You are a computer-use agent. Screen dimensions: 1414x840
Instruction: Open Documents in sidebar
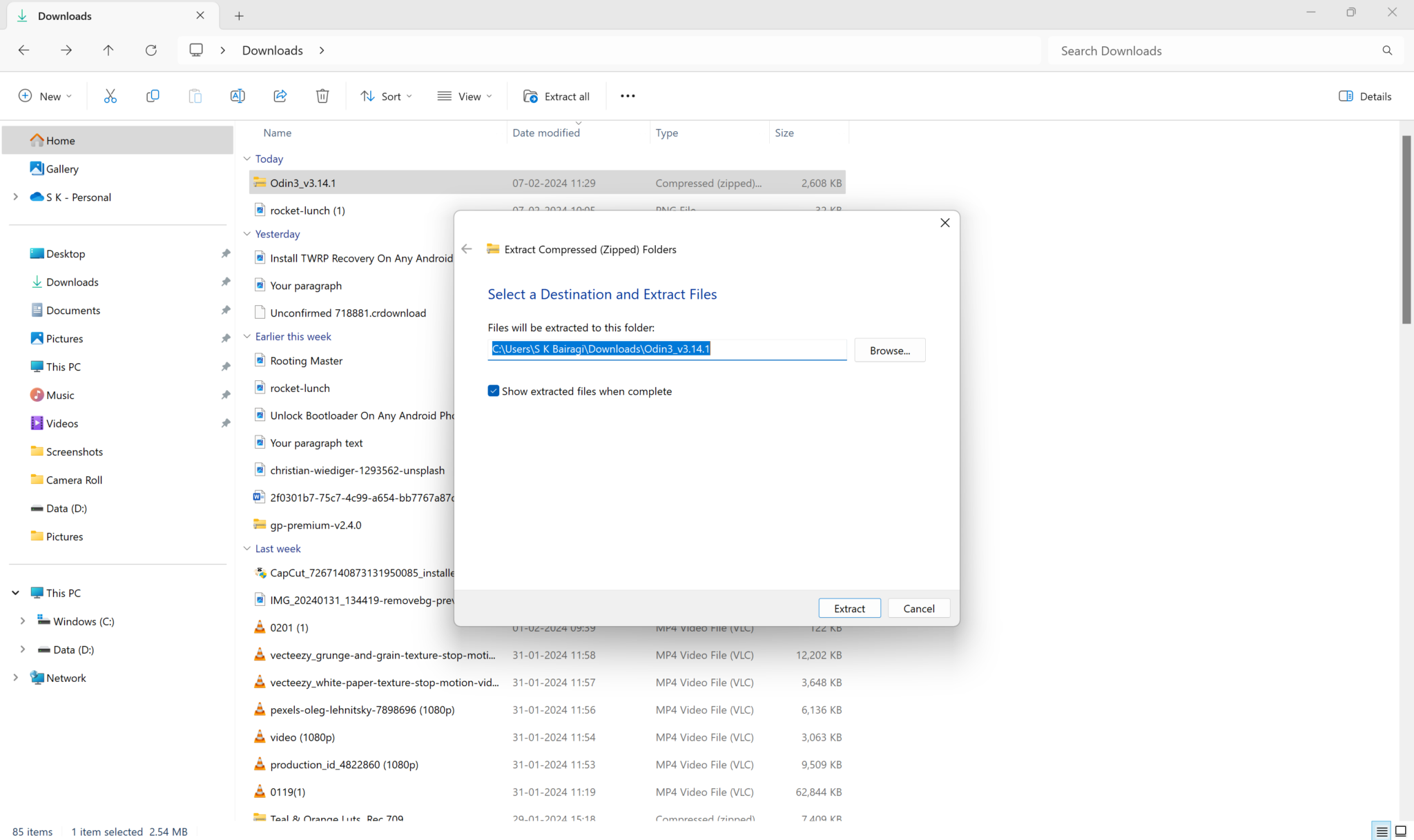65,310
